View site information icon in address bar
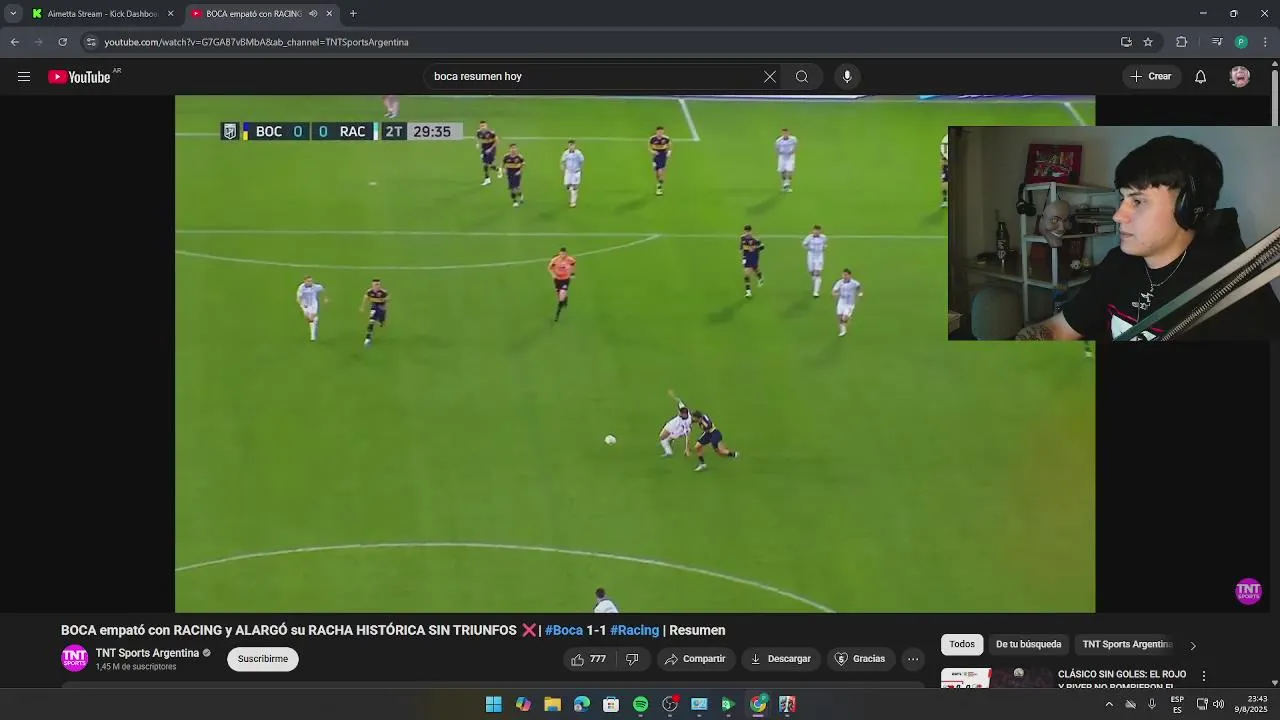The image size is (1280, 720). click(x=91, y=42)
